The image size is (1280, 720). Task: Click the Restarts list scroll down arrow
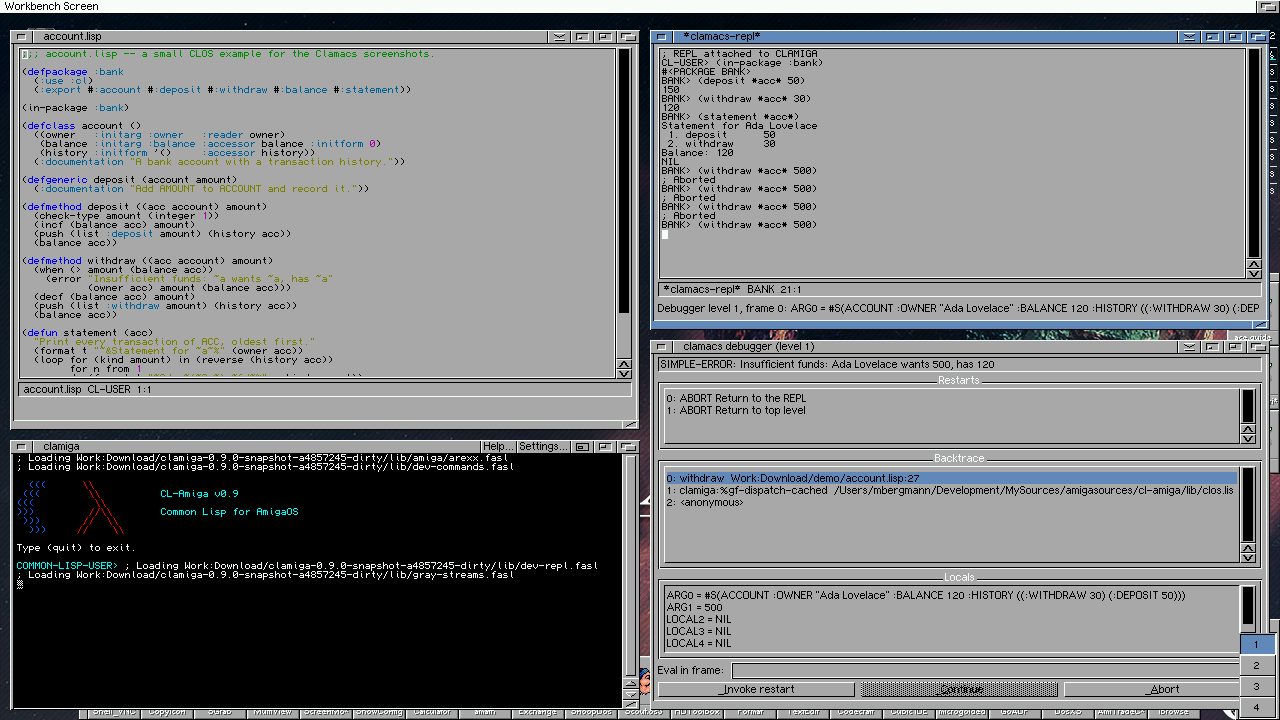click(1248, 439)
